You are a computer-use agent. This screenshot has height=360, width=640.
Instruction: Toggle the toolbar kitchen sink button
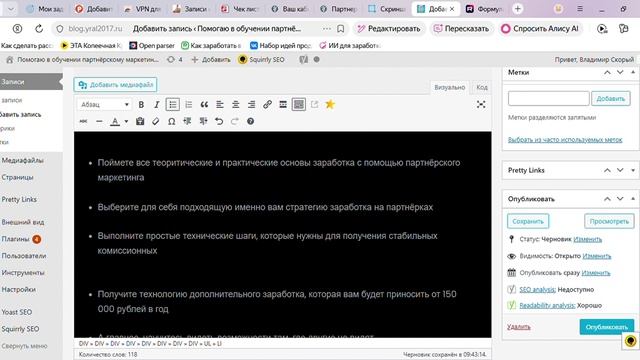pos(299,104)
